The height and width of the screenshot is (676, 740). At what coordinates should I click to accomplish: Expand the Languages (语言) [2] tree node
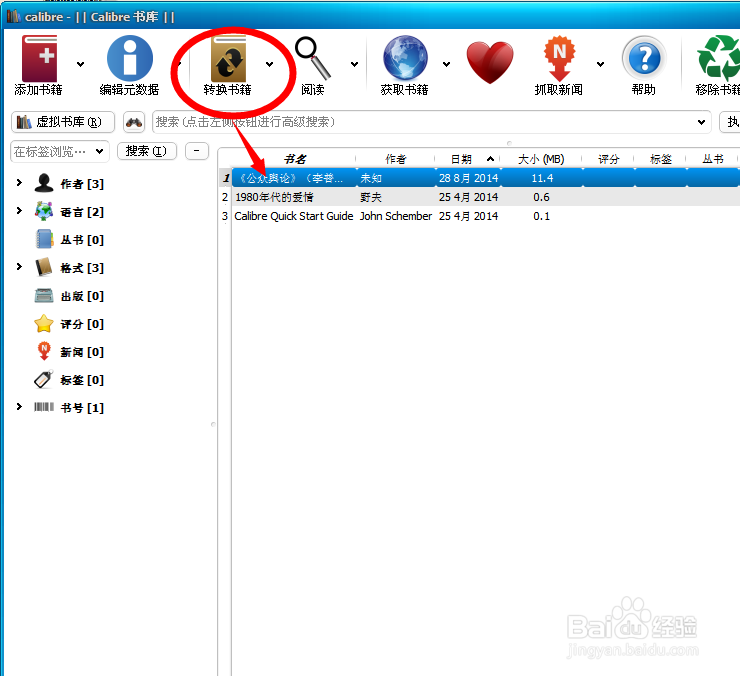coord(19,211)
